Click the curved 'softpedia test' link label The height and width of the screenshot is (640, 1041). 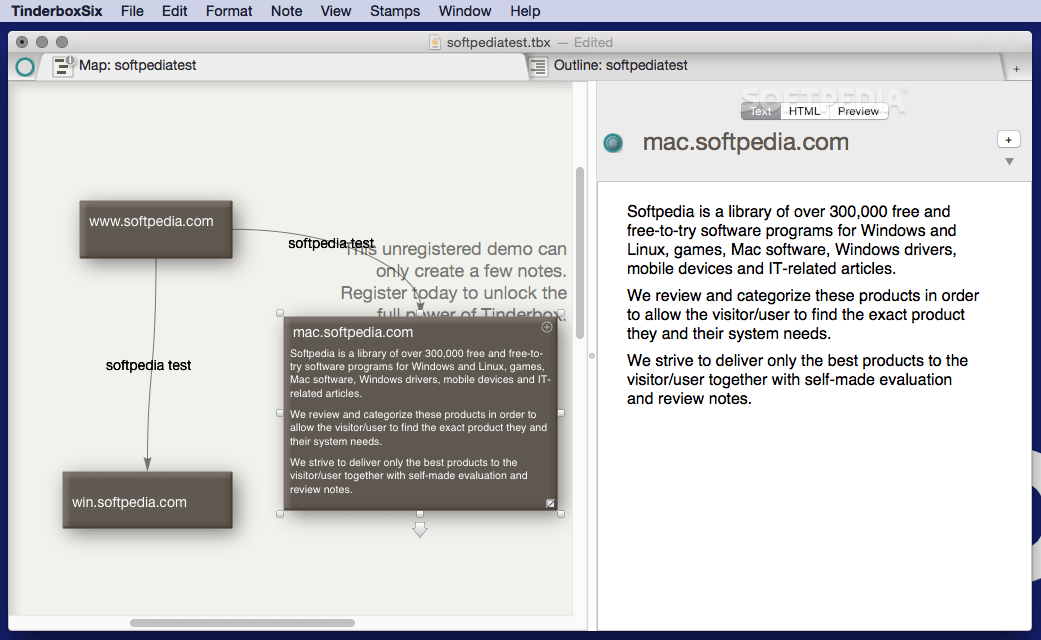coord(331,243)
